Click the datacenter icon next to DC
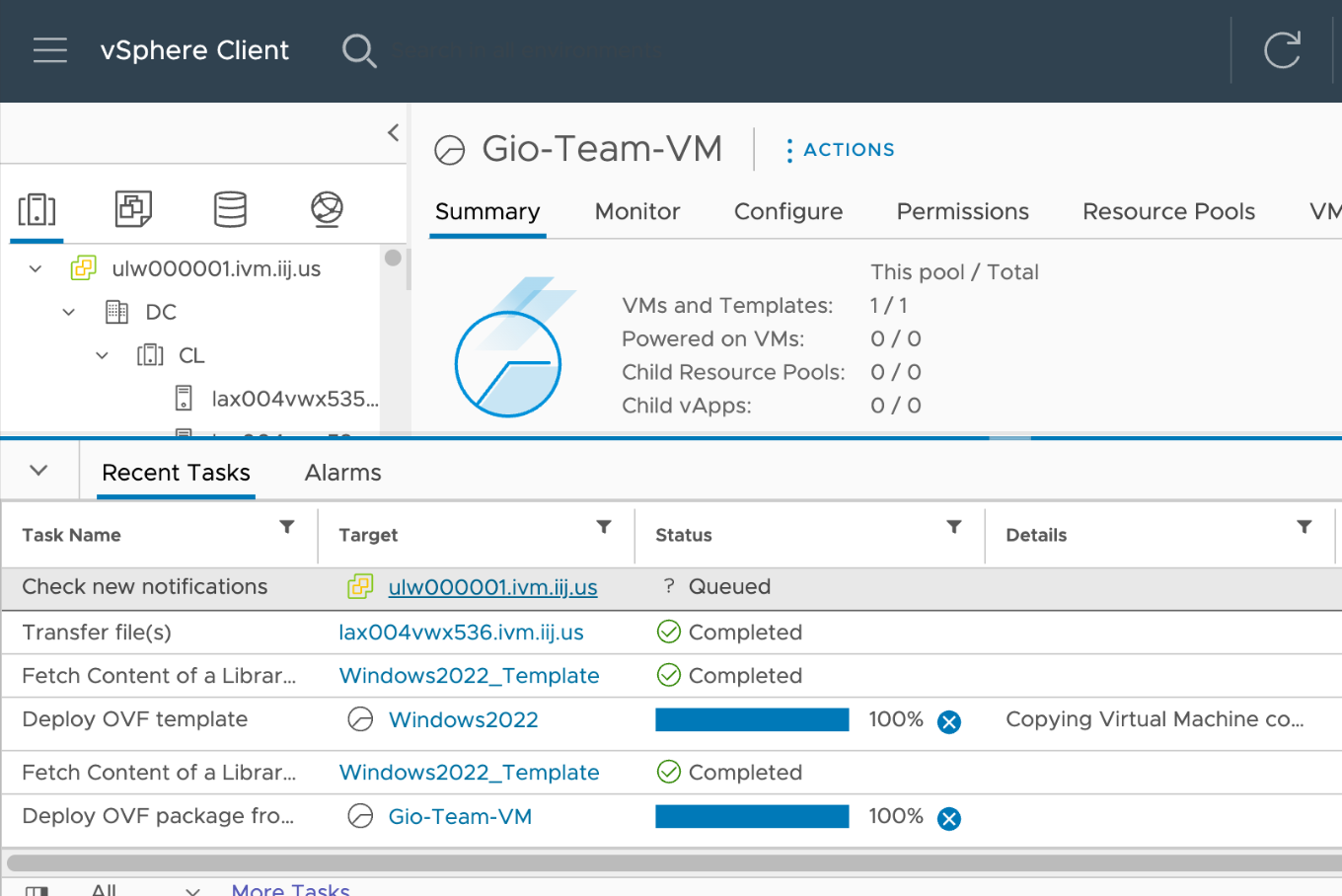This screenshot has width=1342, height=896. point(116,312)
